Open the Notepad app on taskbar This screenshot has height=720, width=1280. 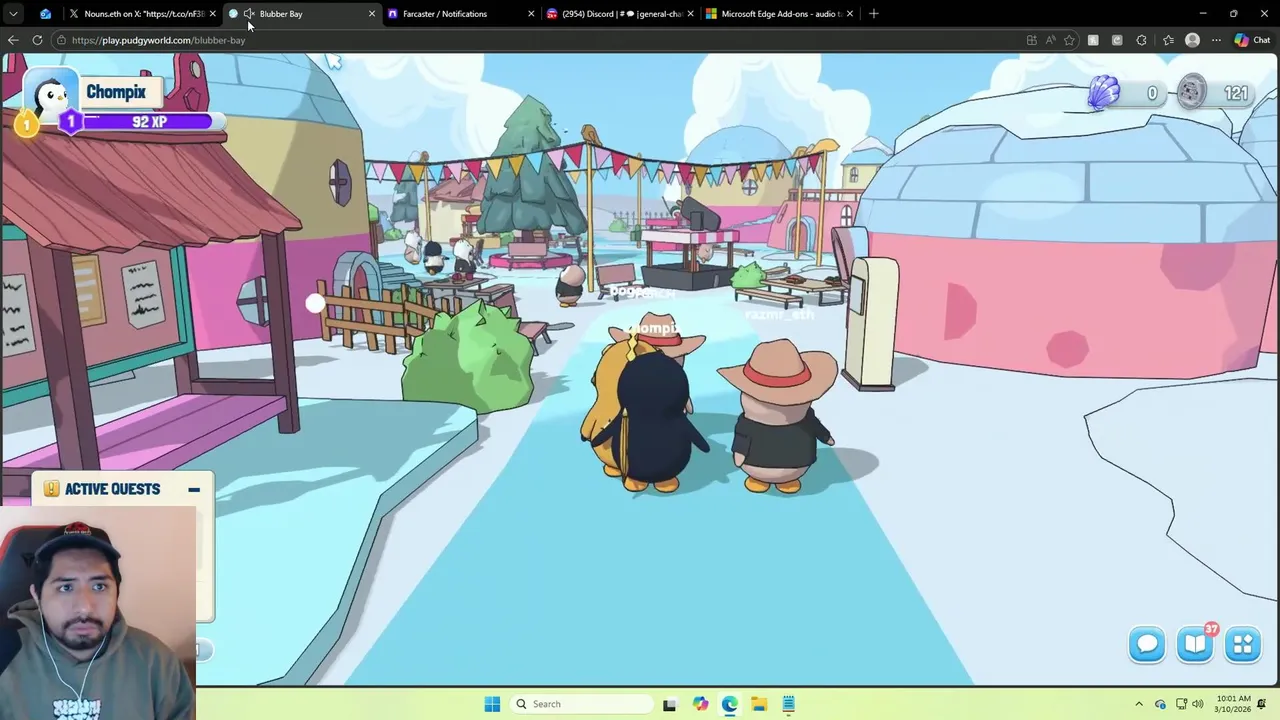tap(788, 704)
